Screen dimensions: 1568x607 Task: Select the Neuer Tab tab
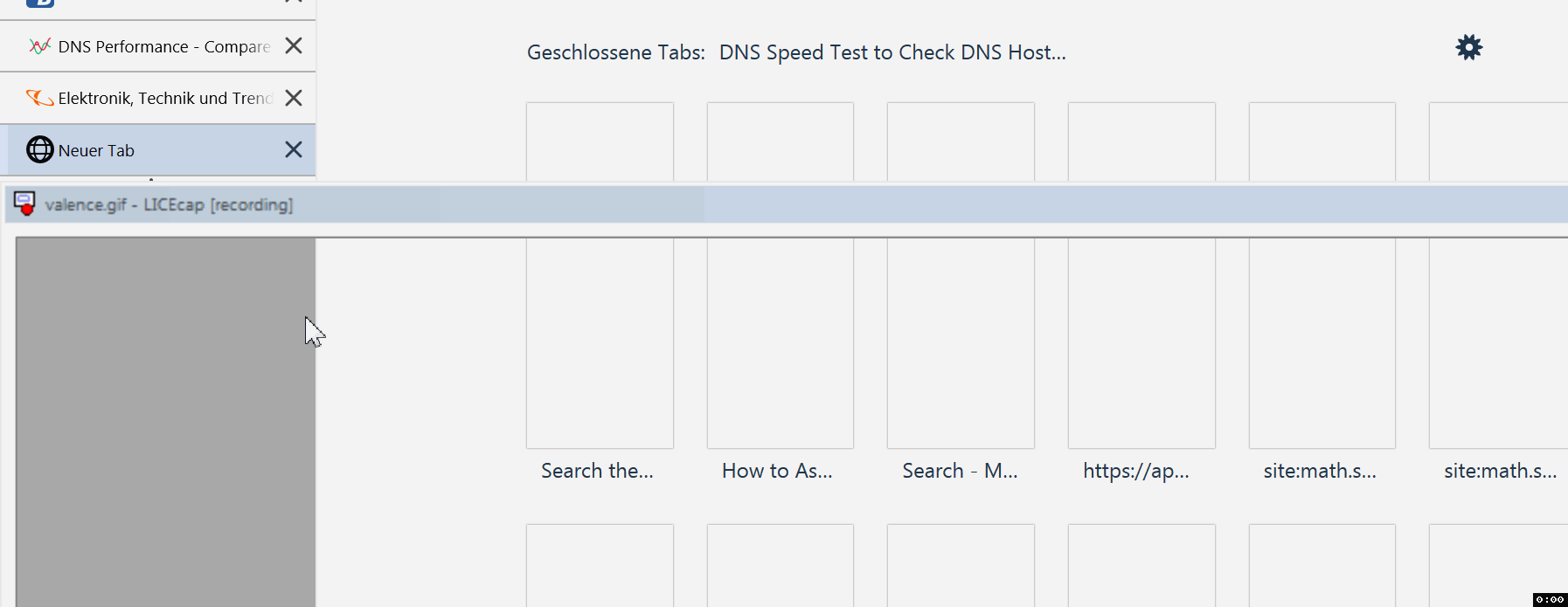point(157,149)
